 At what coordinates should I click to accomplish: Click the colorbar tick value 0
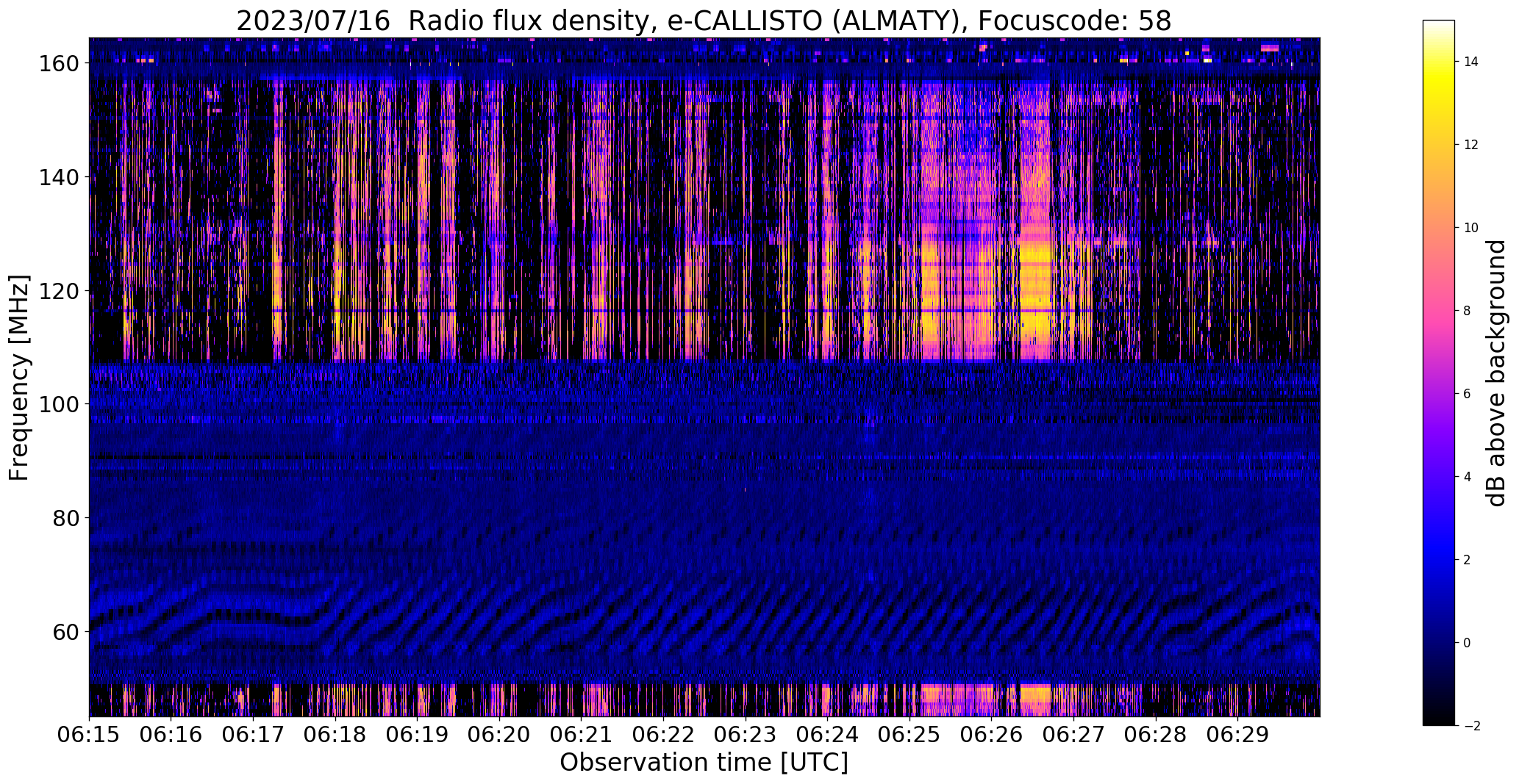tap(1468, 643)
